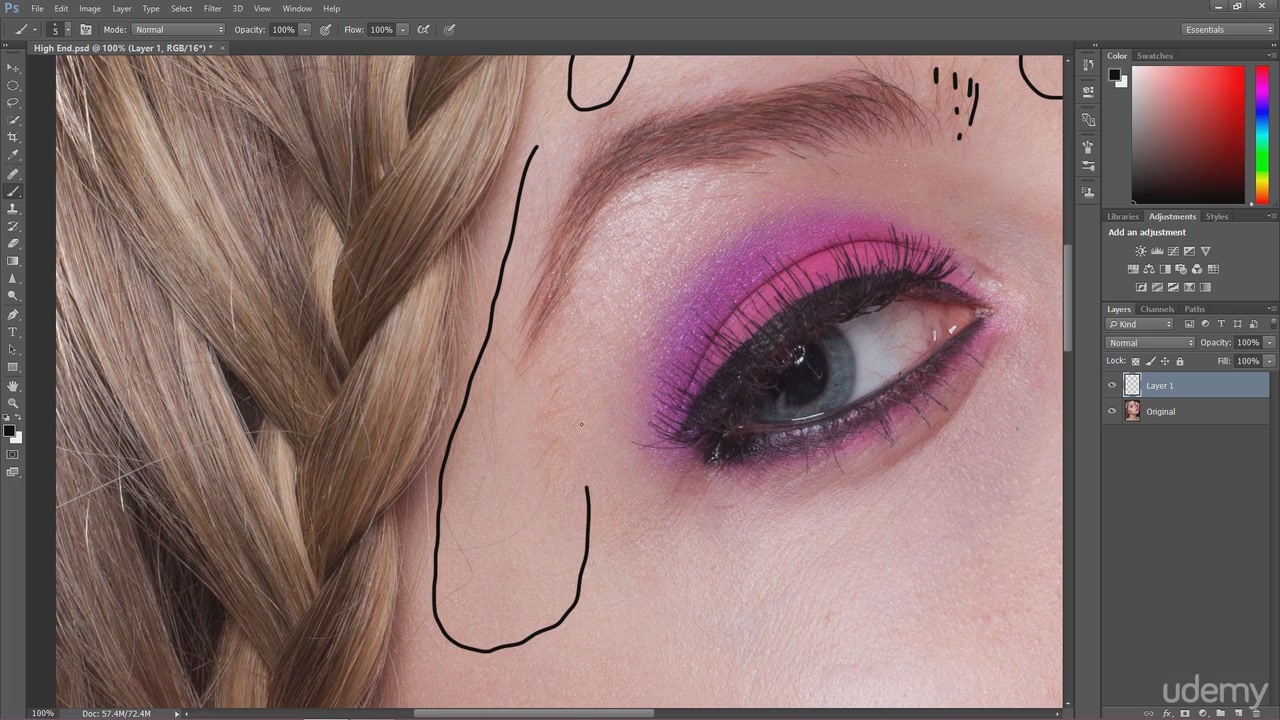Select the Move tool

click(13, 67)
